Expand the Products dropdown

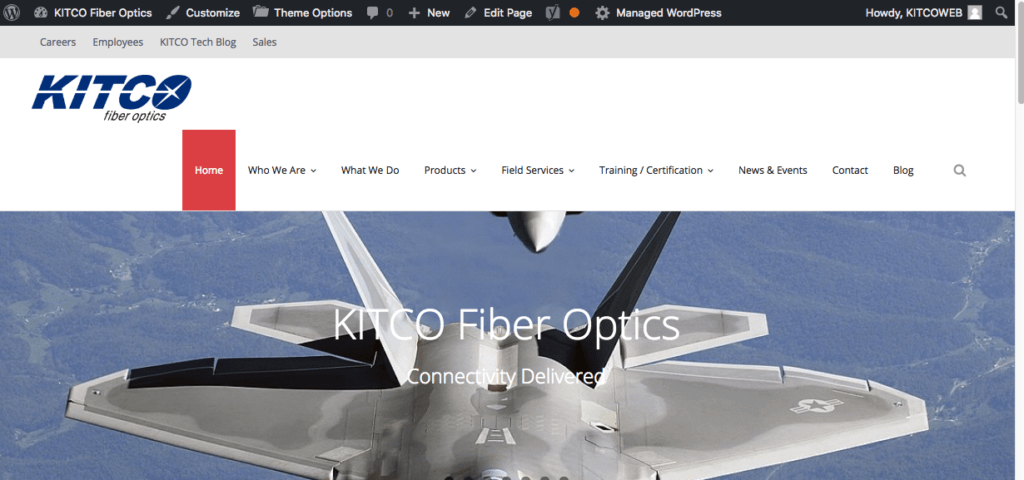click(x=450, y=170)
